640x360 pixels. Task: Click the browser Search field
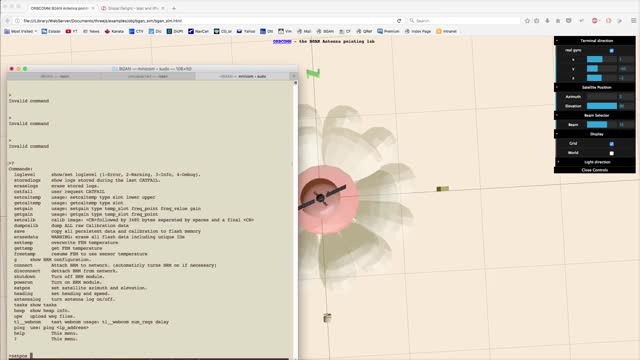coord(465,21)
